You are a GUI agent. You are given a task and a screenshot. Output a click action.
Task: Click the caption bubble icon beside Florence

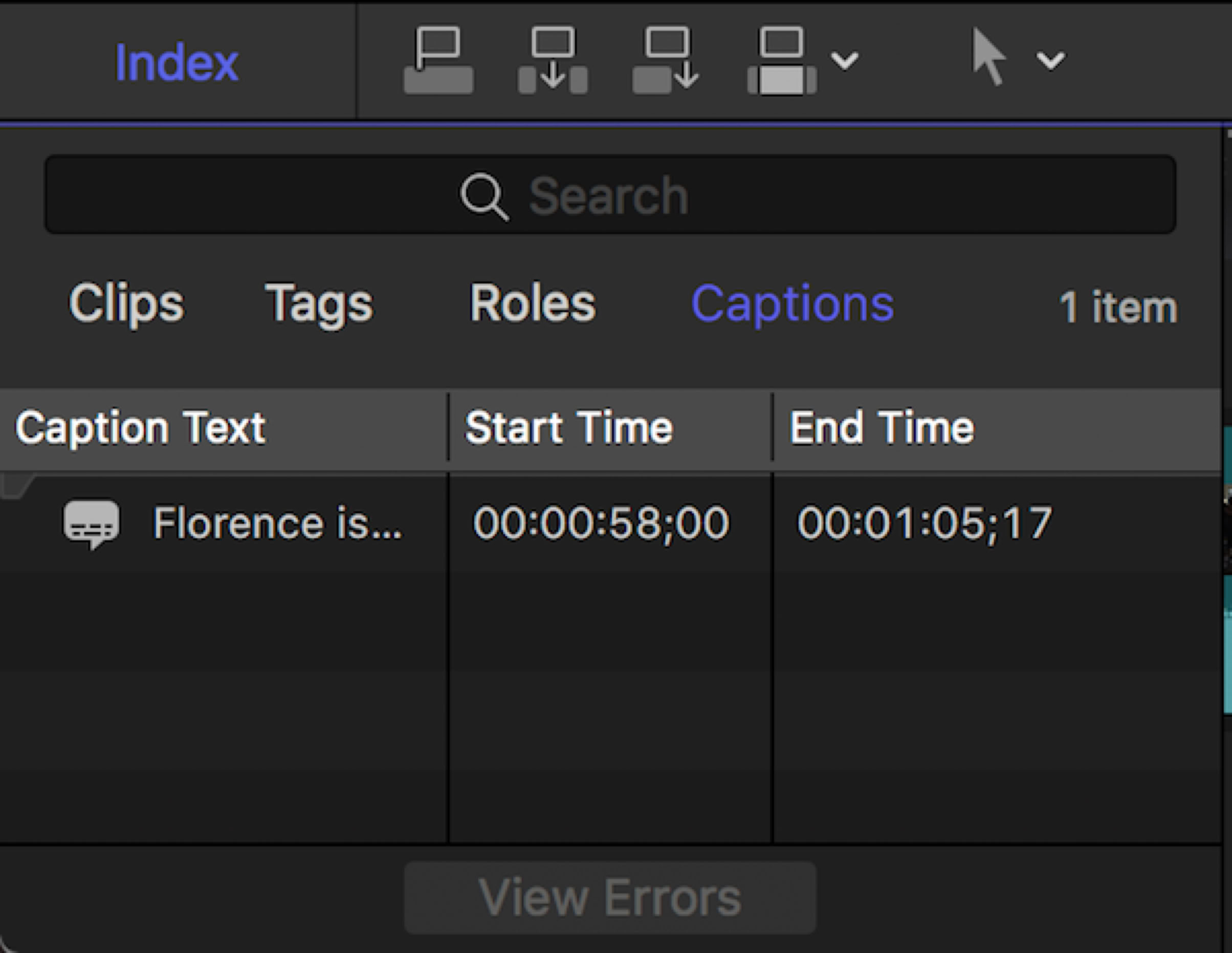pyautogui.click(x=91, y=523)
